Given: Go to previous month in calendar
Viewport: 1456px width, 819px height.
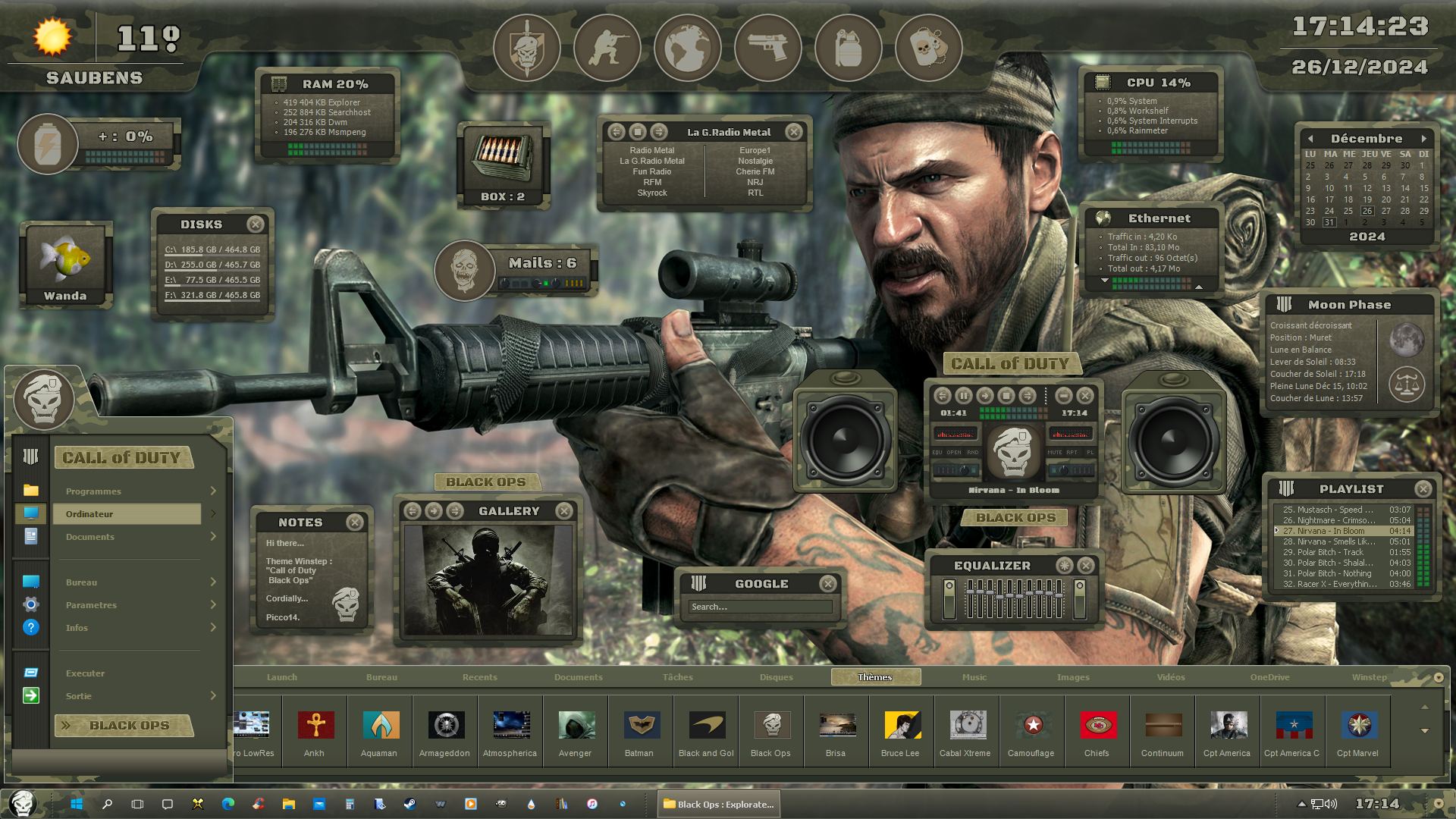Looking at the screenshot, I should (x=1310, y=139).
